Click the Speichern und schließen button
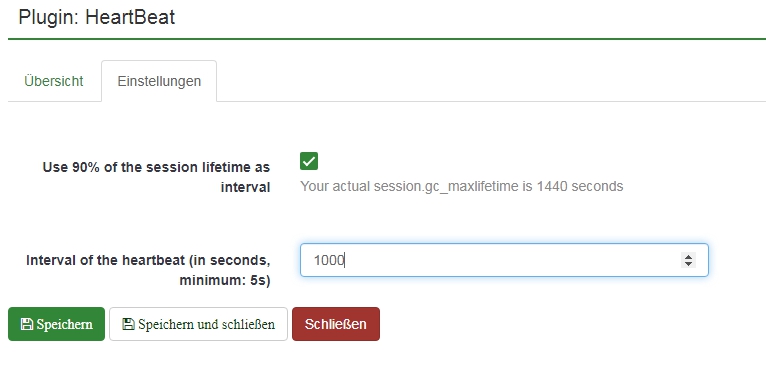Viewport: 766px width, 375px height. click(x=198, y=324)
